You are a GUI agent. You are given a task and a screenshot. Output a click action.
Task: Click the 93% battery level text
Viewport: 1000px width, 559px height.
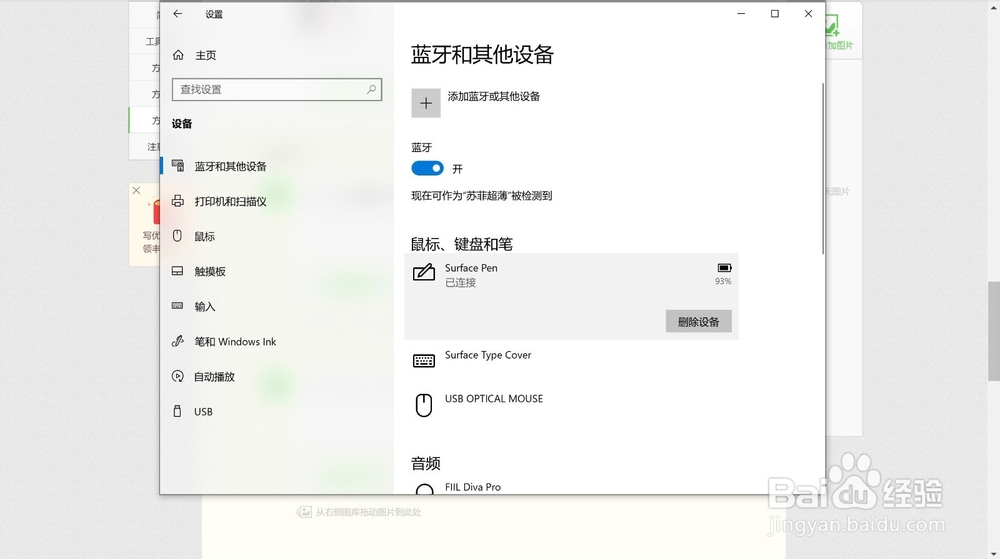[x=723, y=281]
